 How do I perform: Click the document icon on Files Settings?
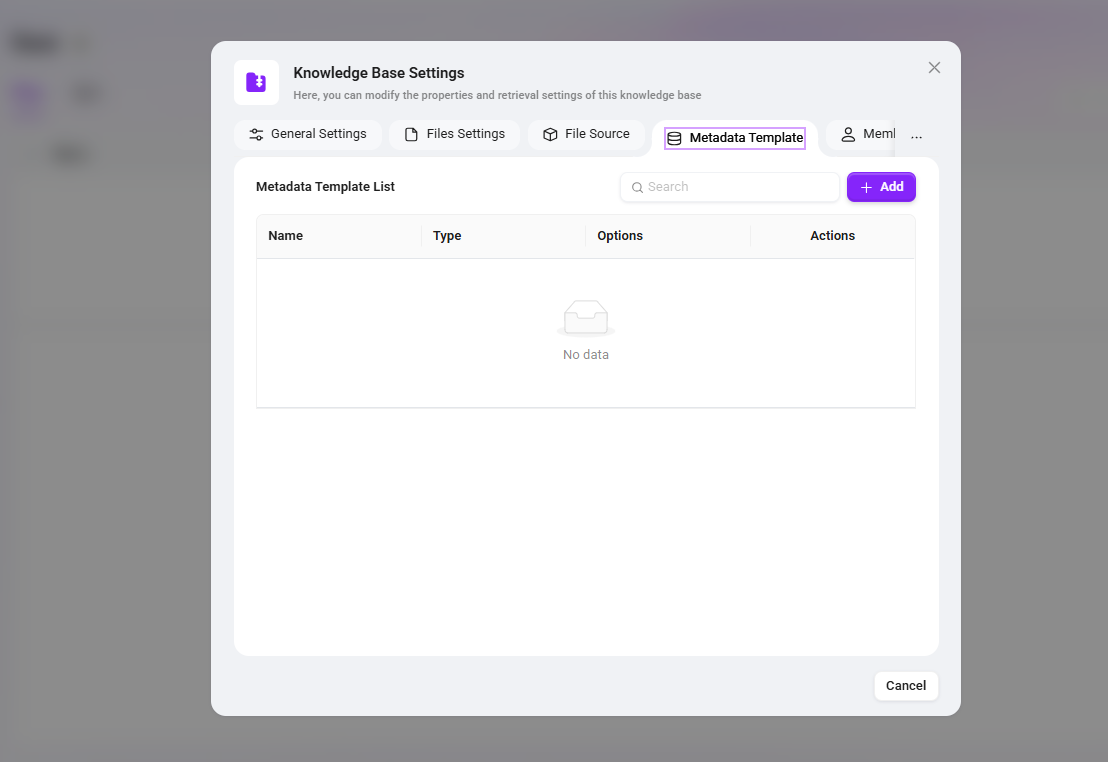[x=411, y=134]
